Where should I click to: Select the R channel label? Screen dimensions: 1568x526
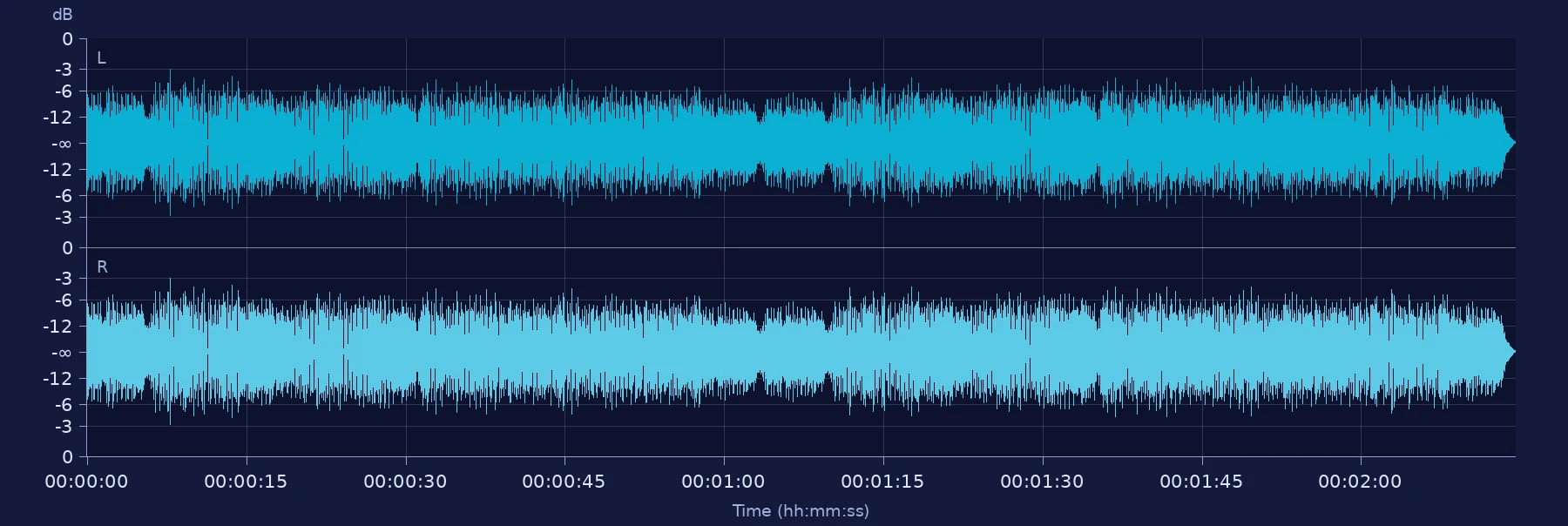coord(102,267)
